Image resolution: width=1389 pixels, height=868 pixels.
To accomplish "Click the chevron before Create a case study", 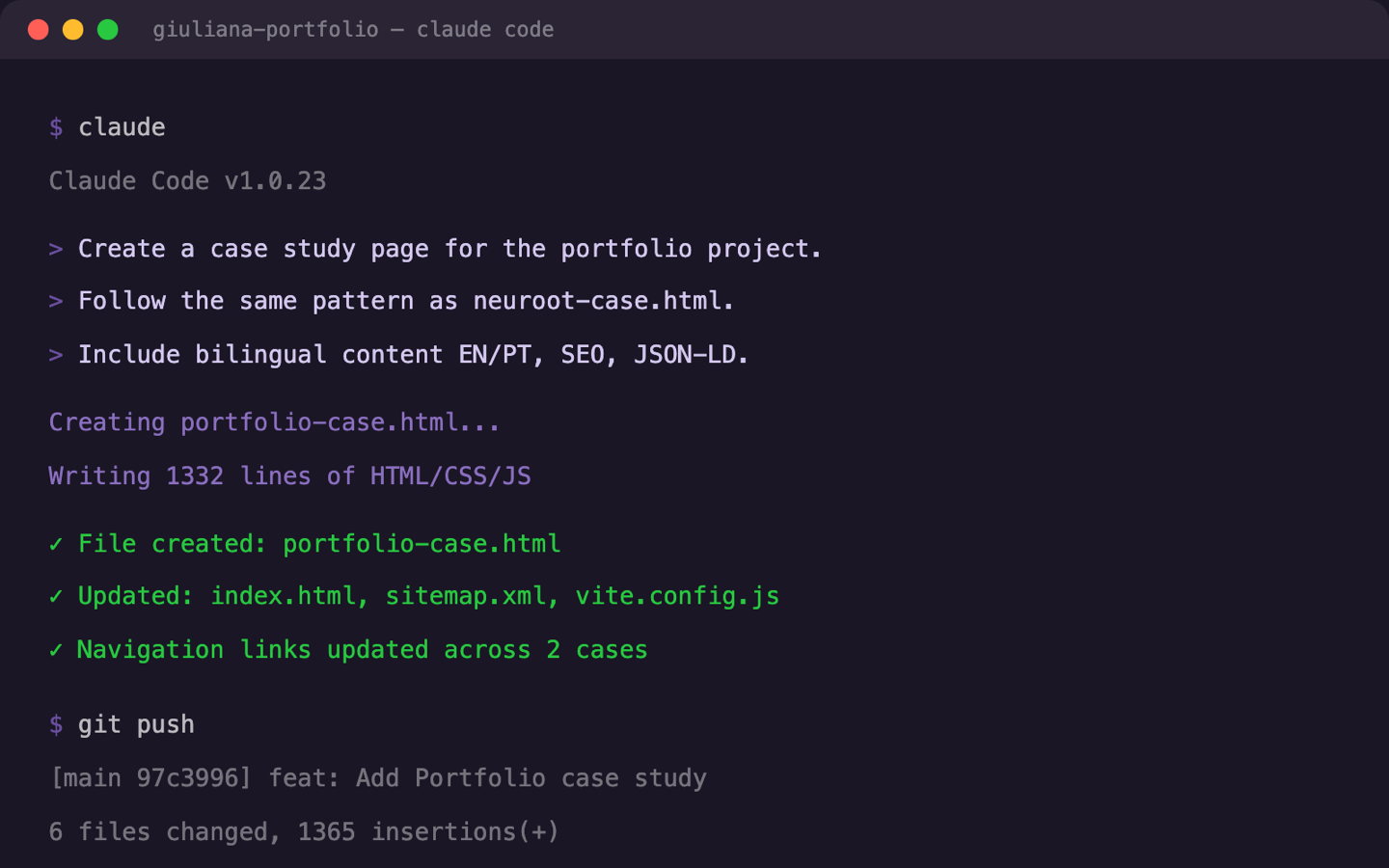I will (x=55, y=249).
